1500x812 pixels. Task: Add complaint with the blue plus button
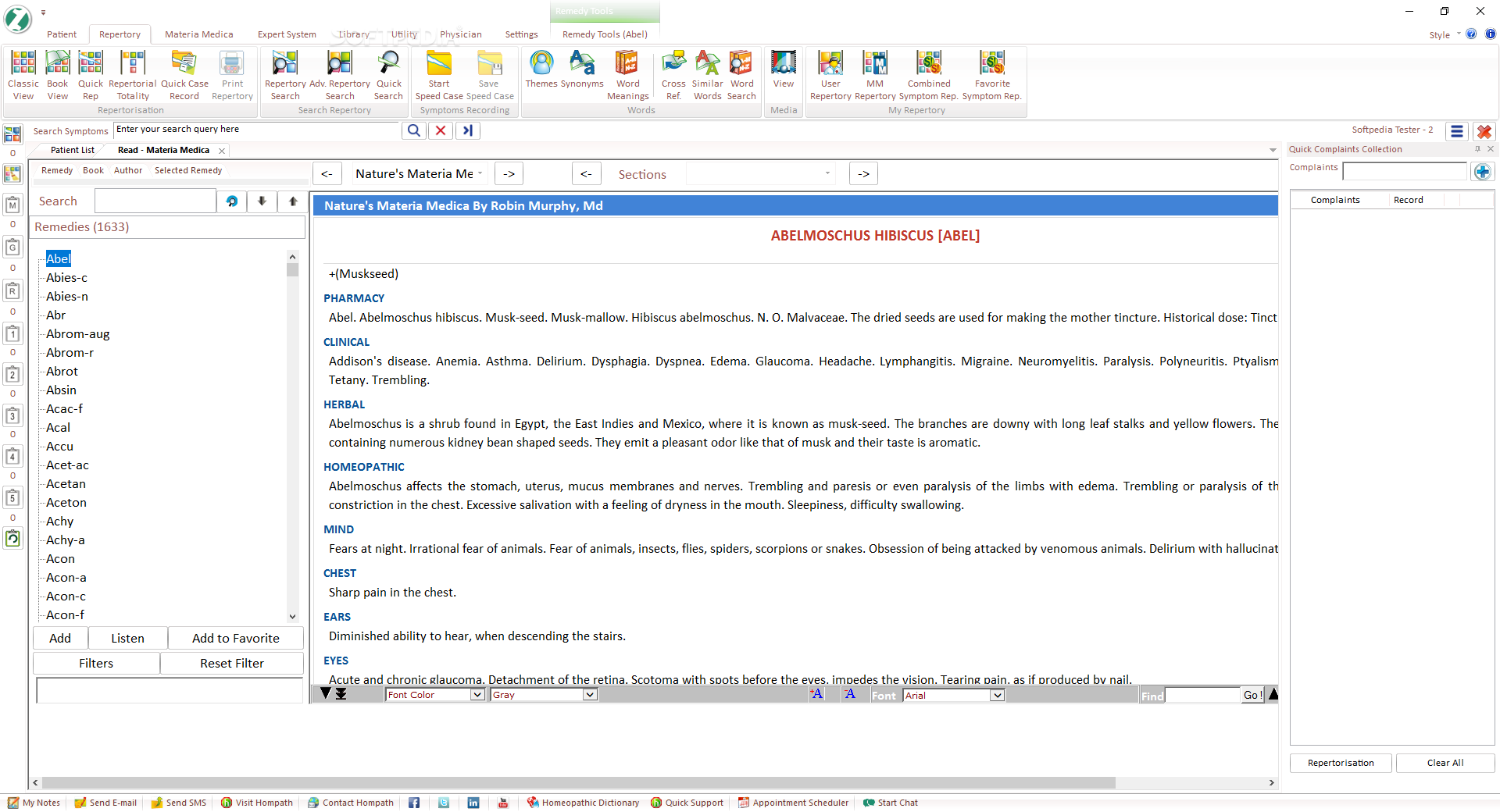pyautogui.click(x=1483, y=172)
